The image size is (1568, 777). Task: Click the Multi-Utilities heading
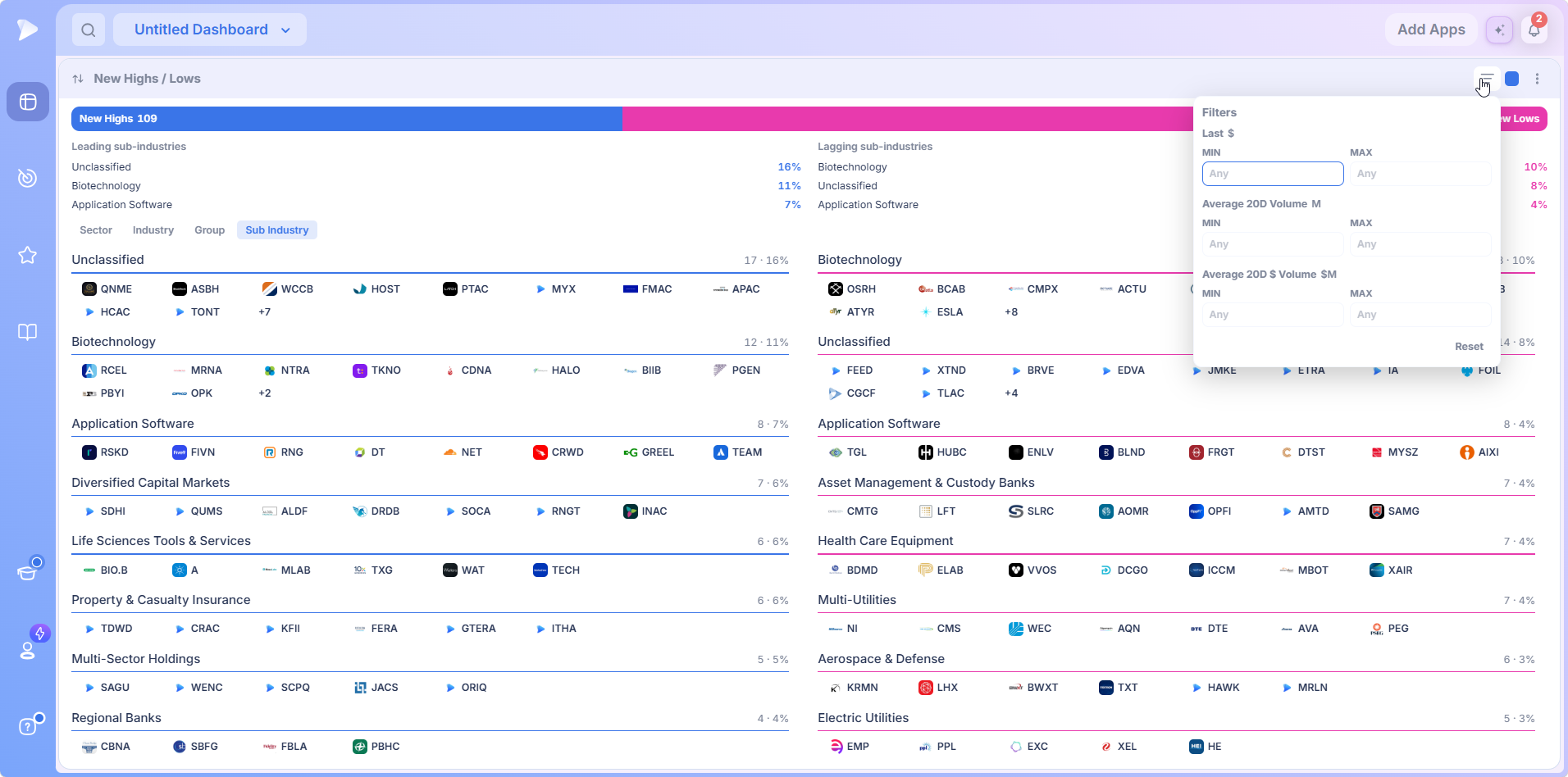click(x=857, y=600)
